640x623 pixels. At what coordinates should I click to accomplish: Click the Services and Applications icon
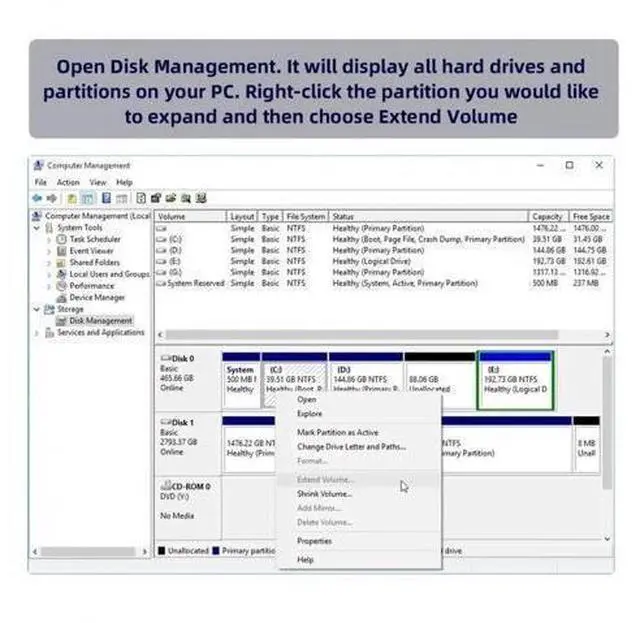[x=49, y=333]
